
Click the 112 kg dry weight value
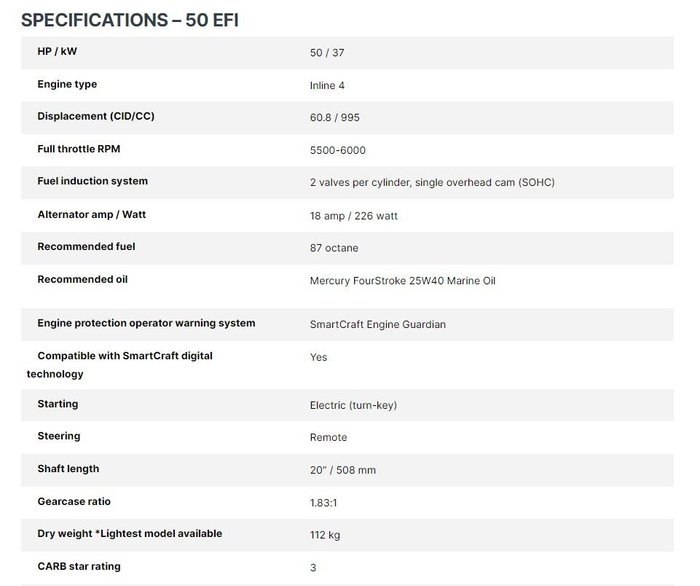[325, 535]
